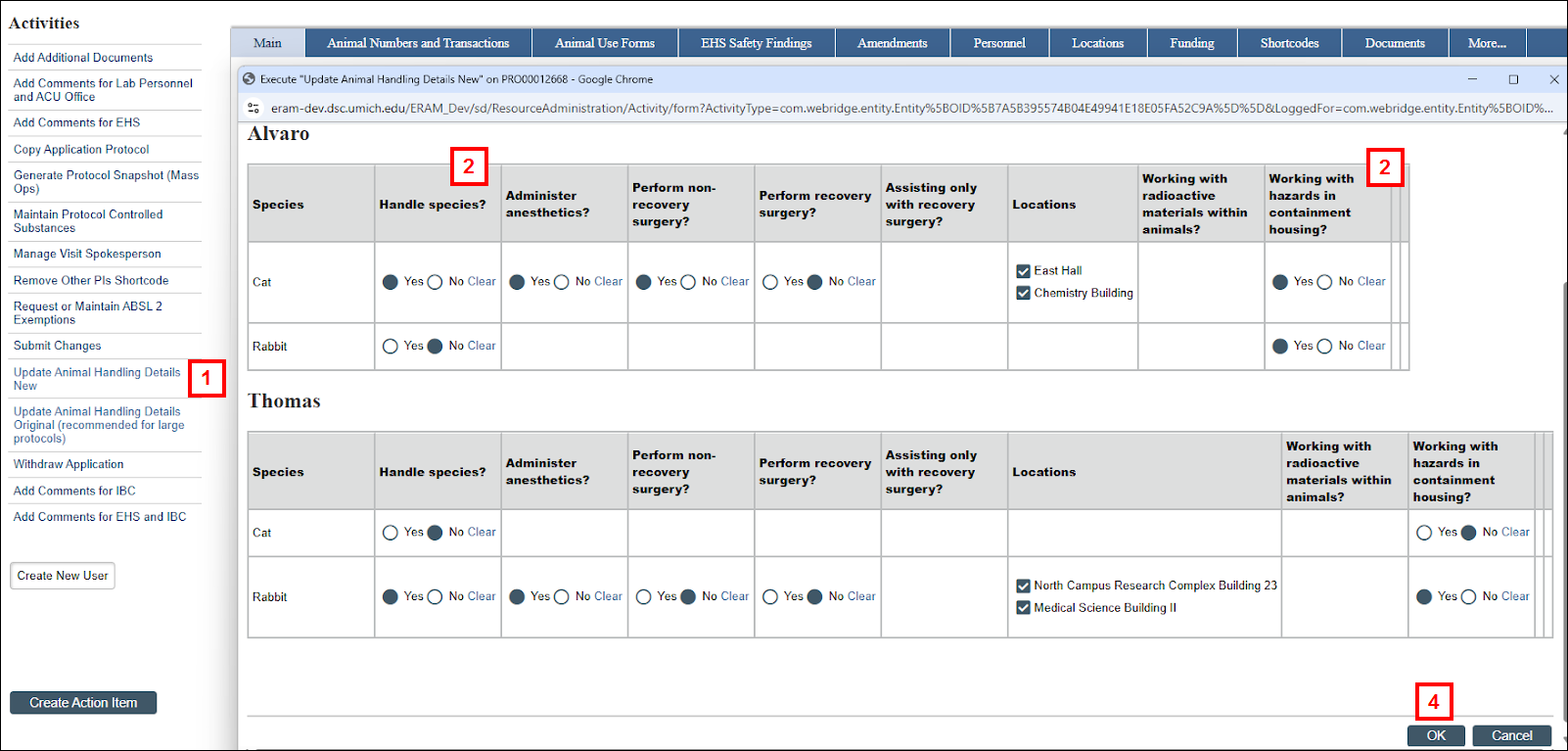Uncheck the Medical Science Building II checkbox
1568x751 pixels.
click(1024, 608)
